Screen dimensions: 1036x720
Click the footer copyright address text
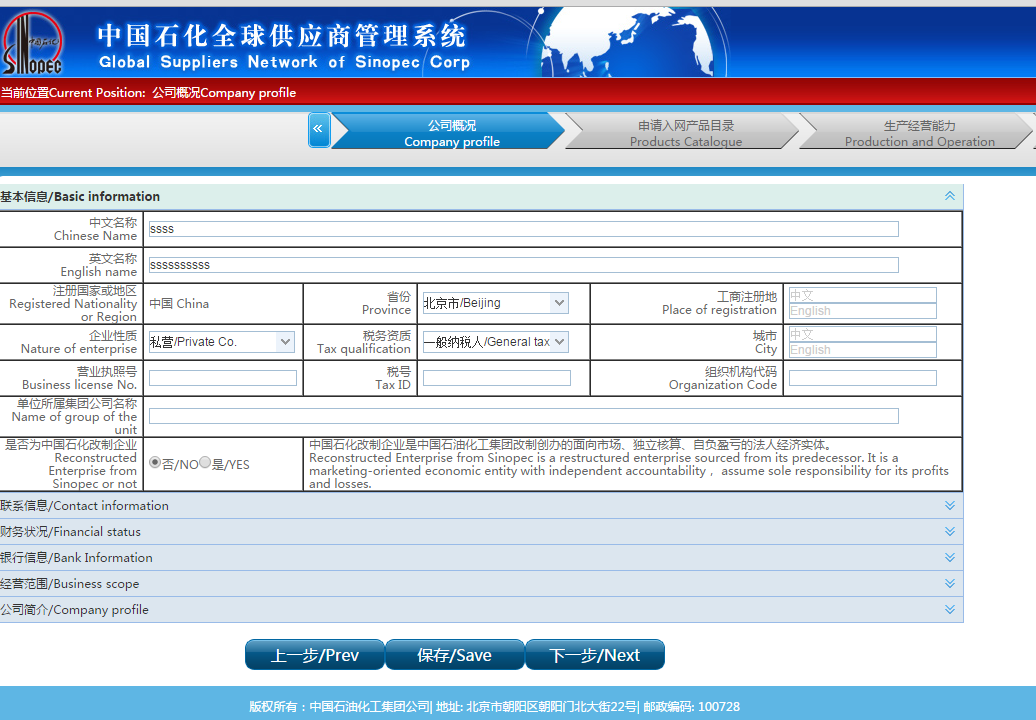coord(494,707)
